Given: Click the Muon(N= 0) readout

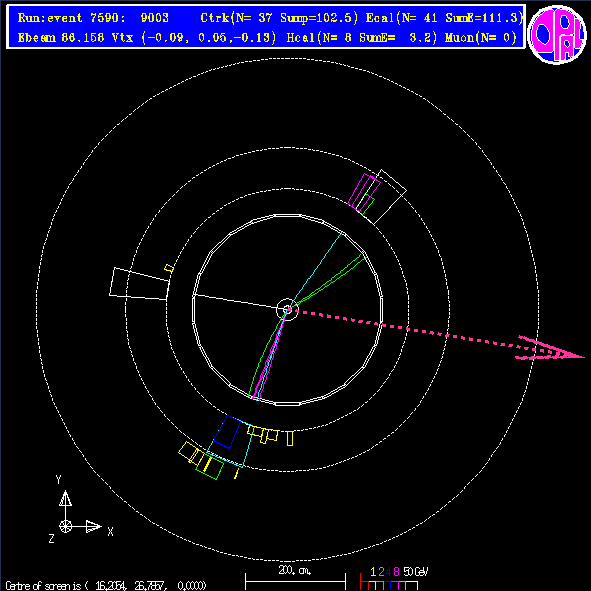Looking at the screenshot, I should coord(481,38).
